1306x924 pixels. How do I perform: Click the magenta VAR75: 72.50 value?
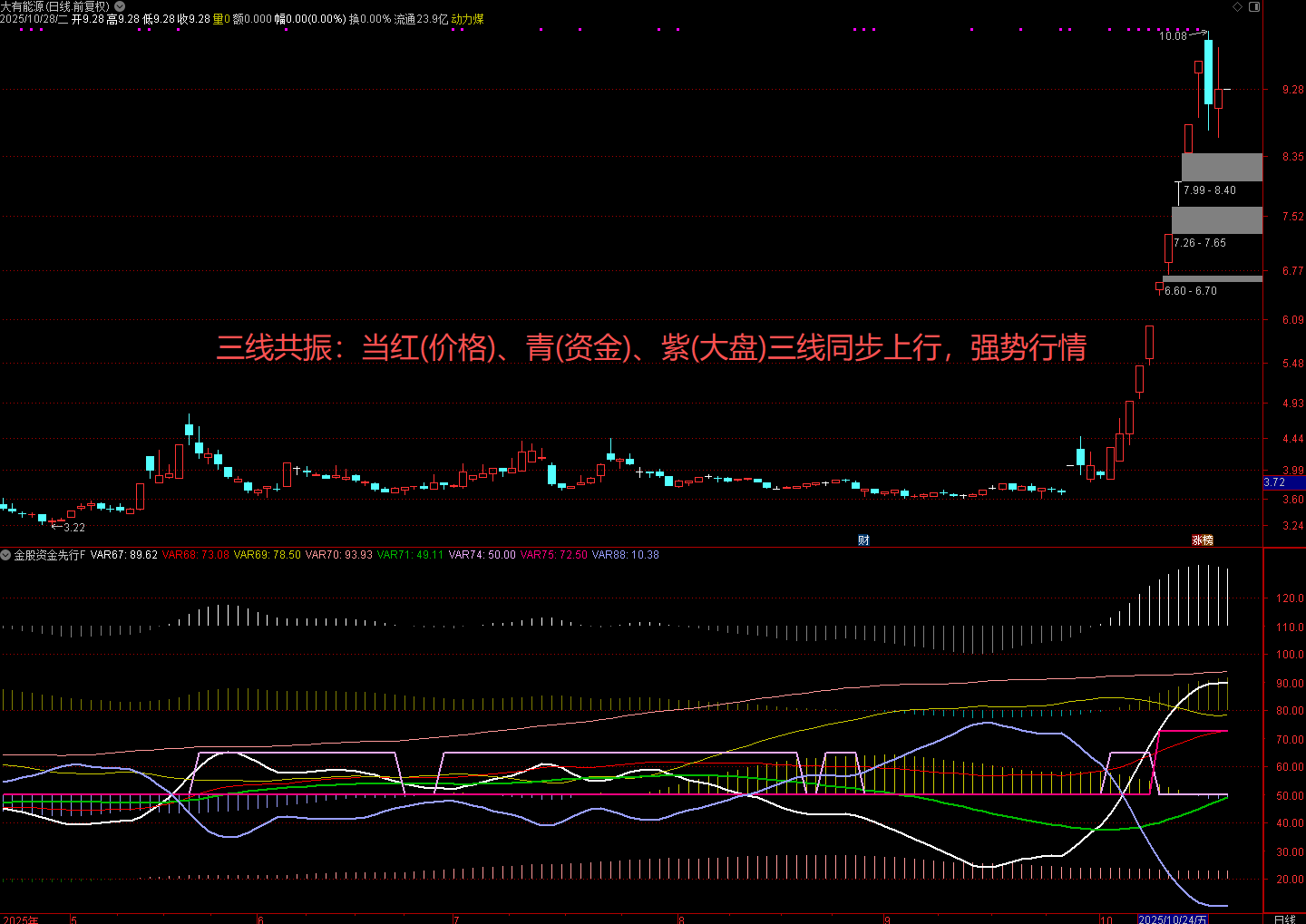(x=554, y=555)
